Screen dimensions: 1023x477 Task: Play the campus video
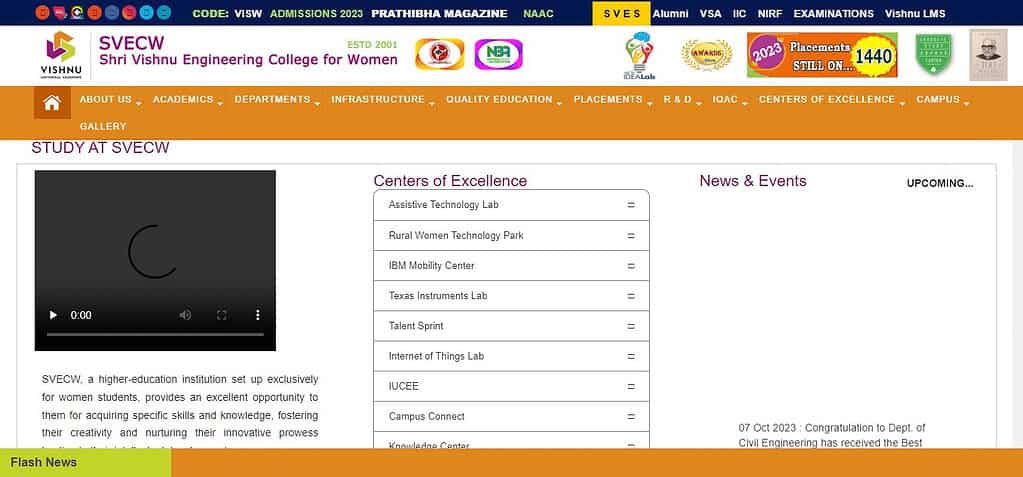tap(53, 315)
